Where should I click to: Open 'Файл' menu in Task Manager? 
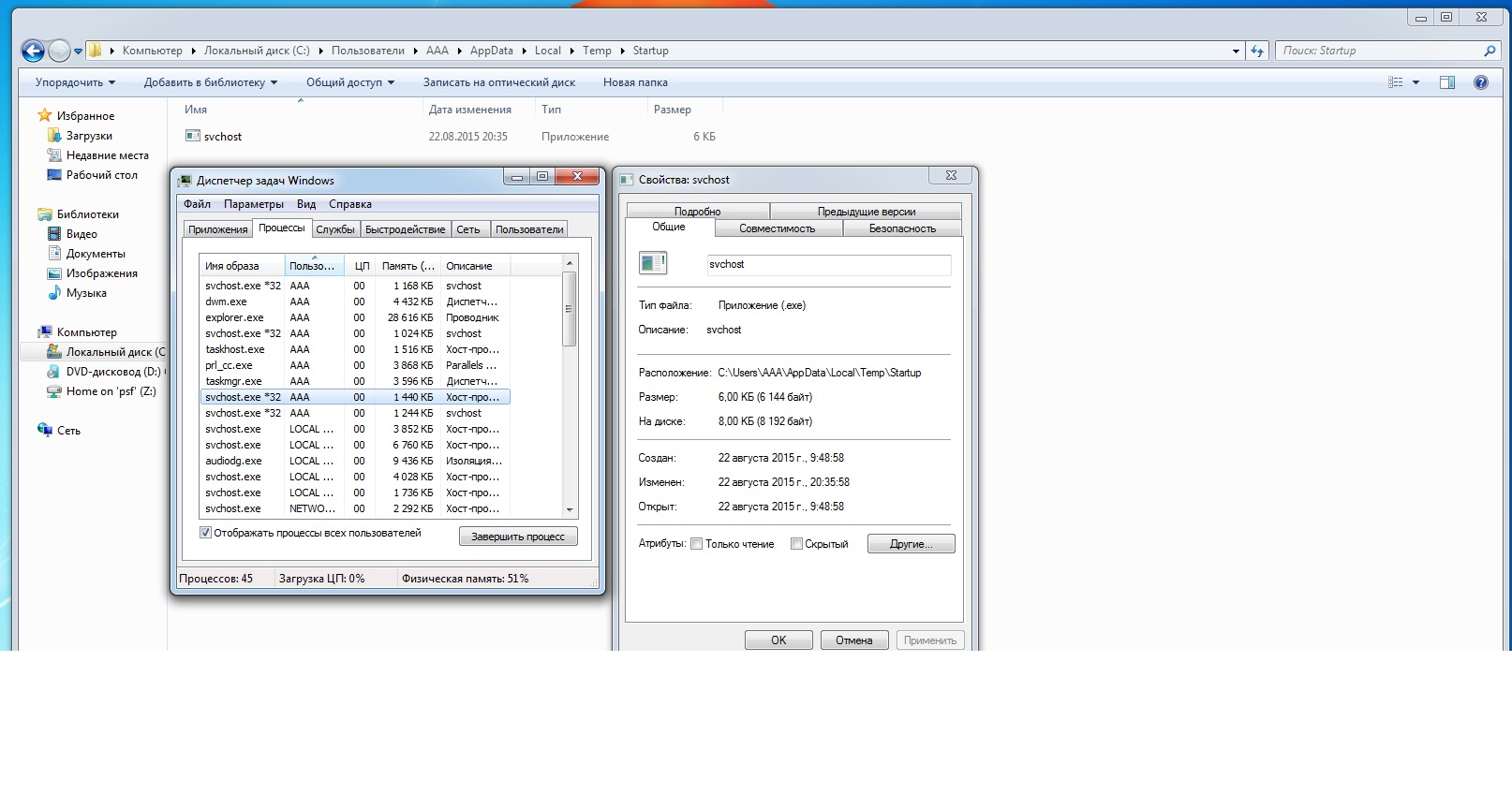pyautogui.click(x=197, y=204)
